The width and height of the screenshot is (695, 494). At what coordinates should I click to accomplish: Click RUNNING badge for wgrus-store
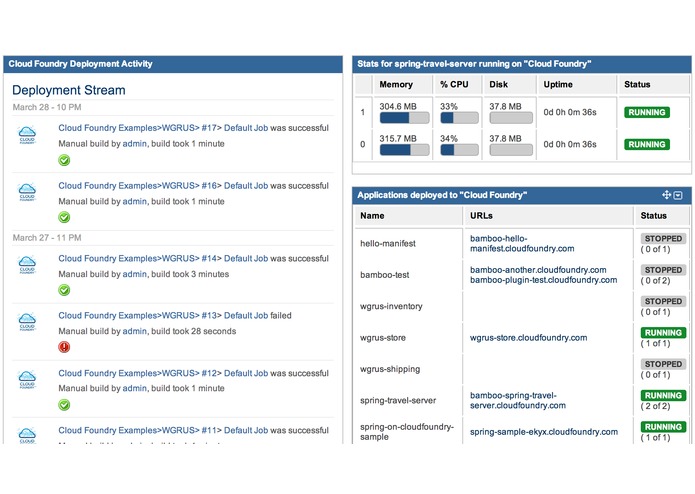(663, 333)
